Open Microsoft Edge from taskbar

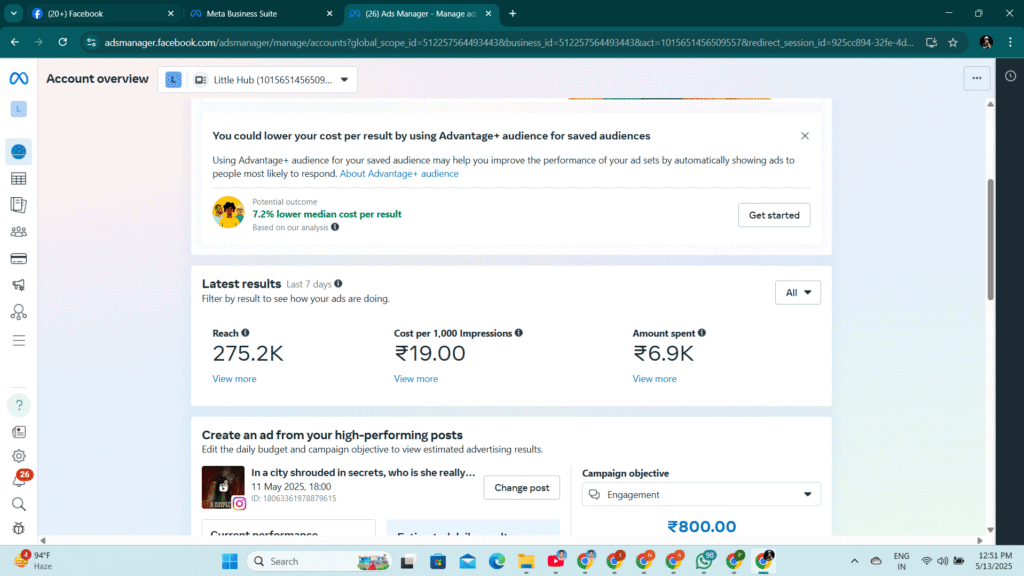tap(497, 562)
